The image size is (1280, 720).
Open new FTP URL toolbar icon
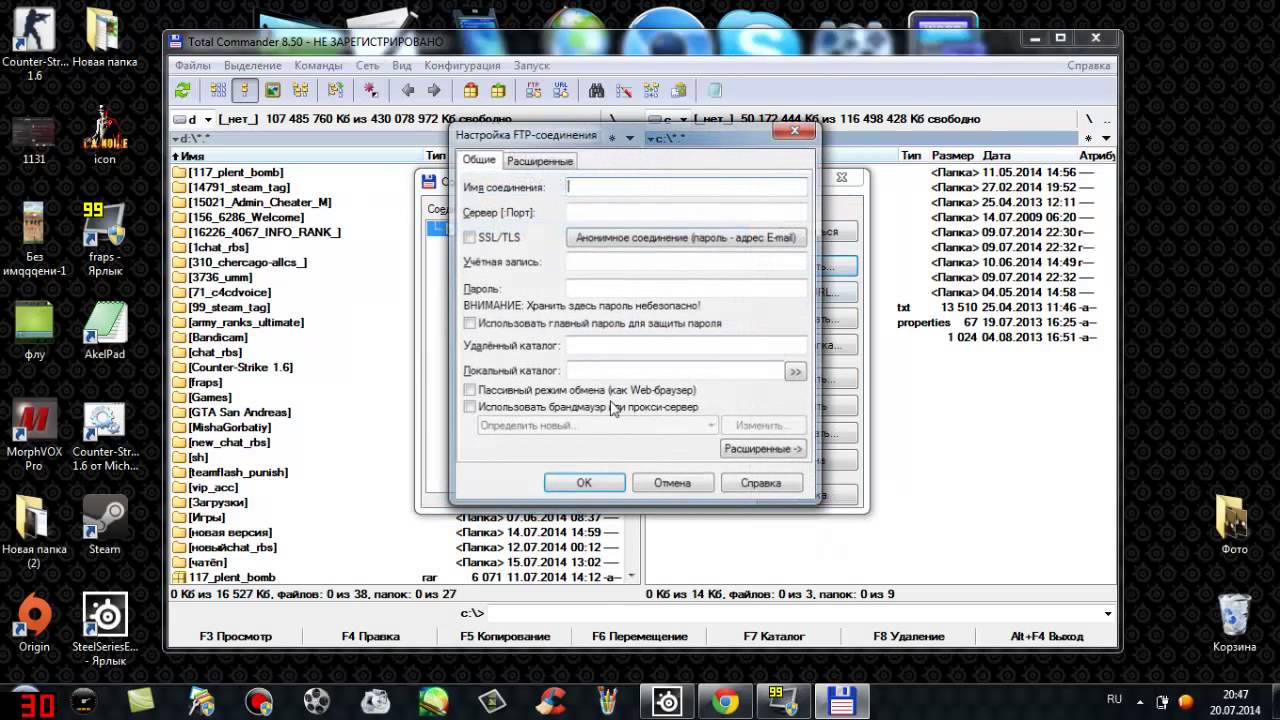(560, 90)
